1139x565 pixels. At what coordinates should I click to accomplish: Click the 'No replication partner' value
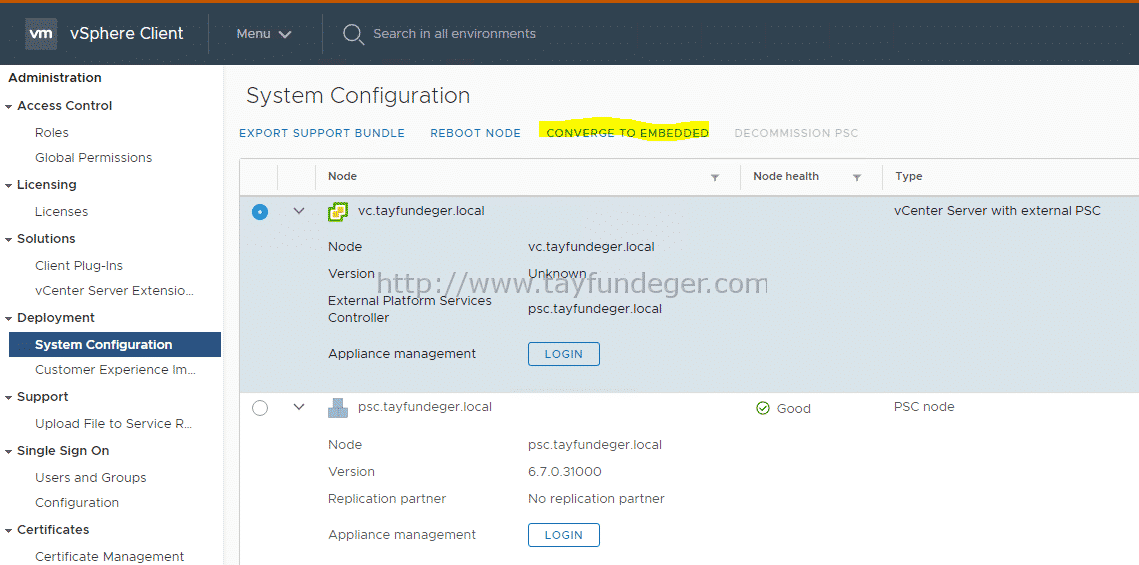[x=596, y=498]
